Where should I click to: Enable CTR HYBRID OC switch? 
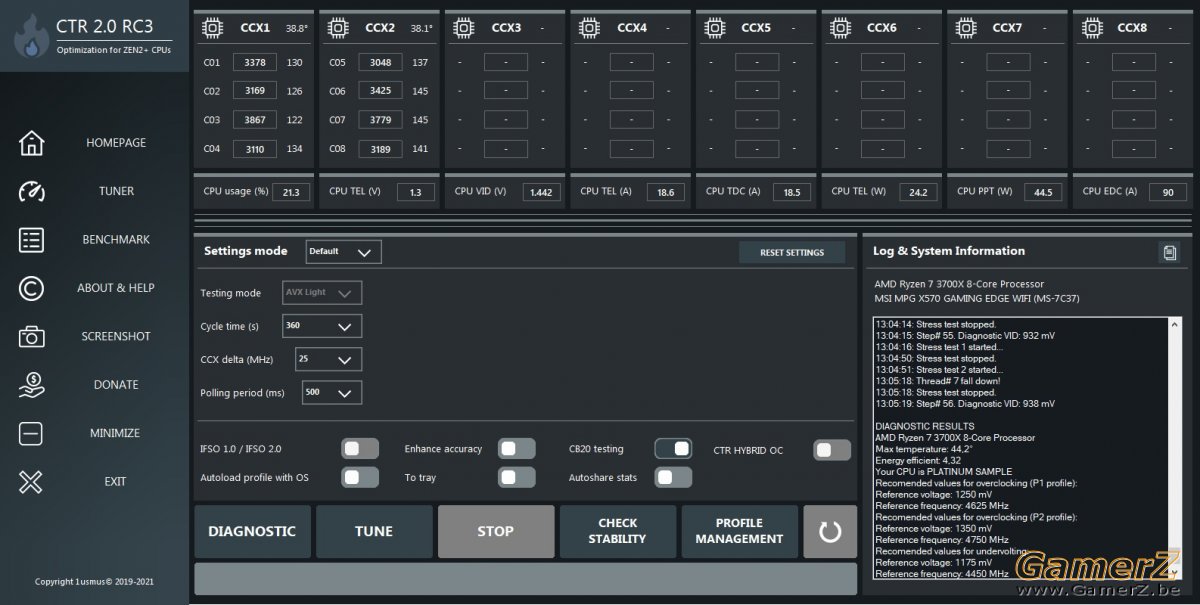pos(832,449)
